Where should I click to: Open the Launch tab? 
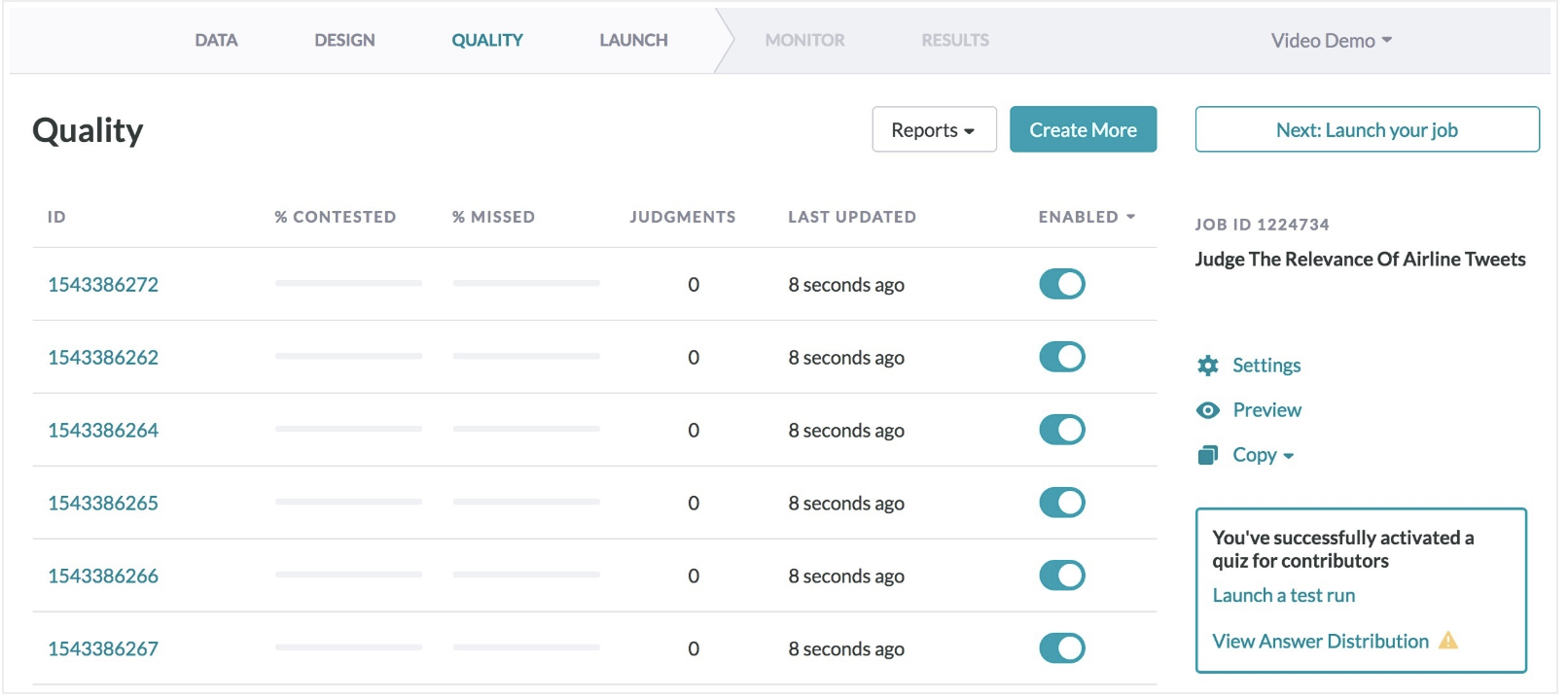[633, 40]
